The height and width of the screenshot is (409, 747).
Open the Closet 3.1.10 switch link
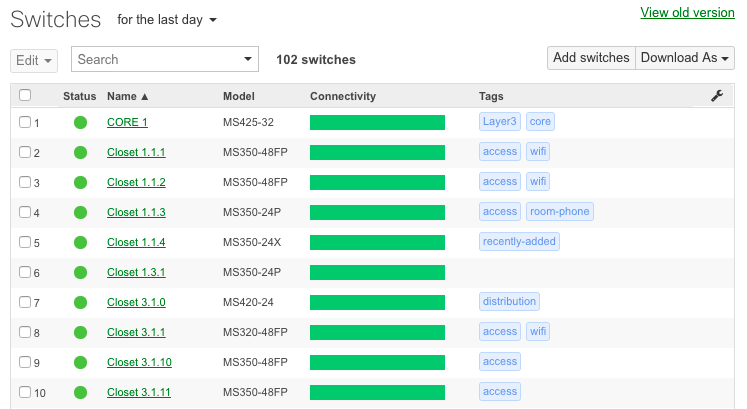click(x=139, y=362)
